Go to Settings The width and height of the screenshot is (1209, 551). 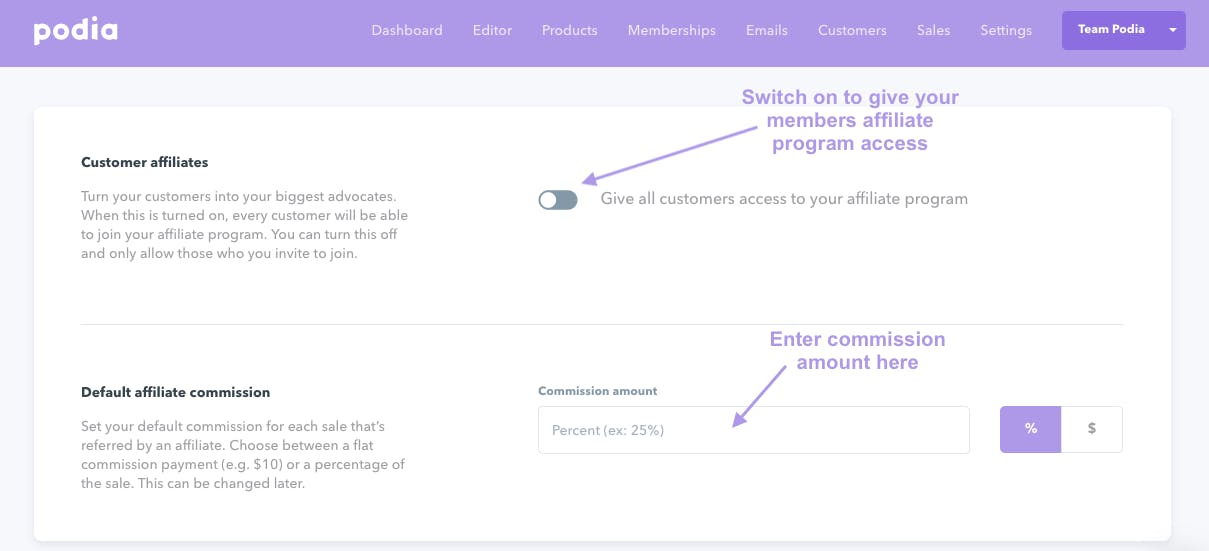pyautogui.click(x=1006, y=30)
